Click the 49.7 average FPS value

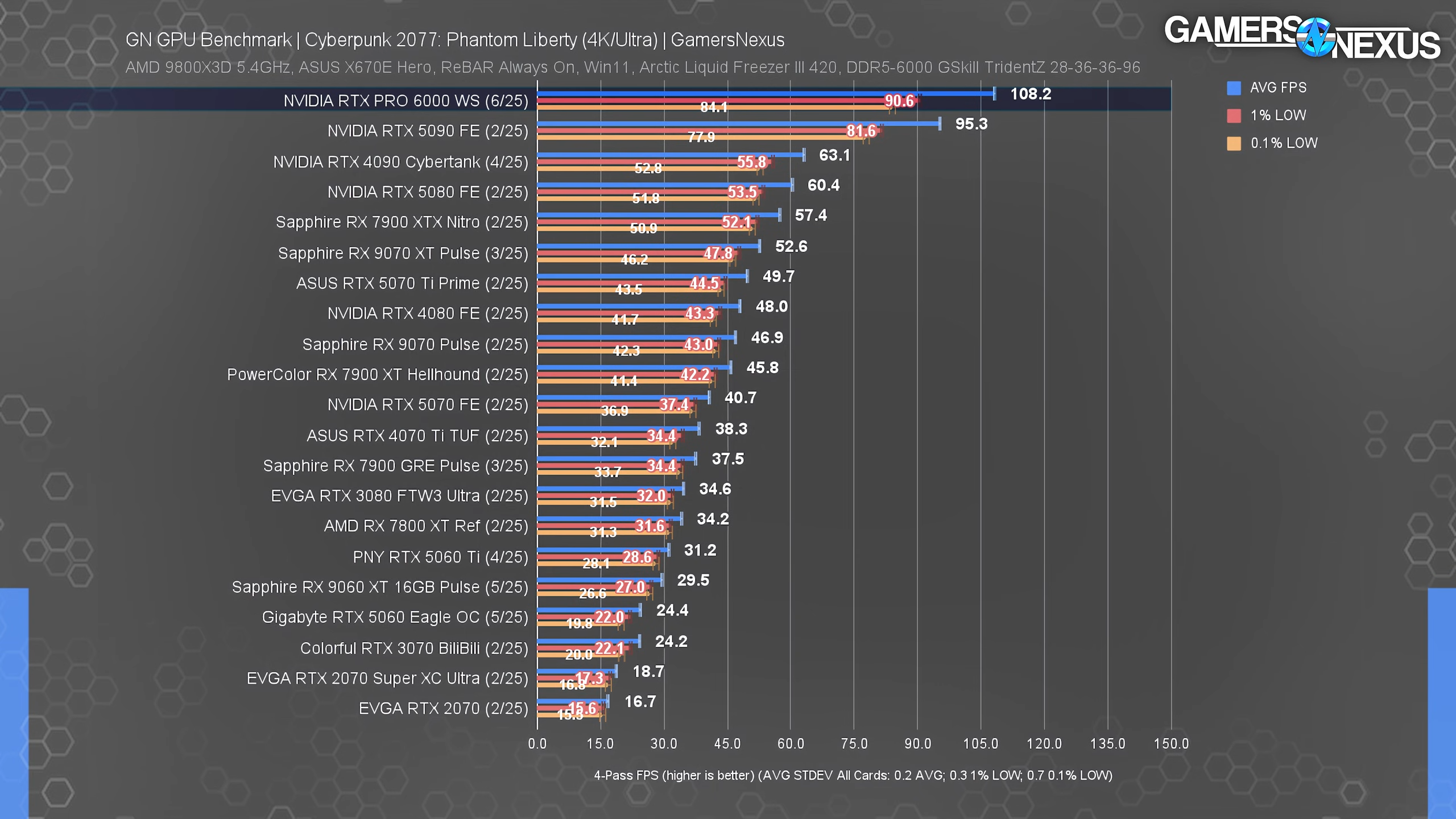pos(779,277)
